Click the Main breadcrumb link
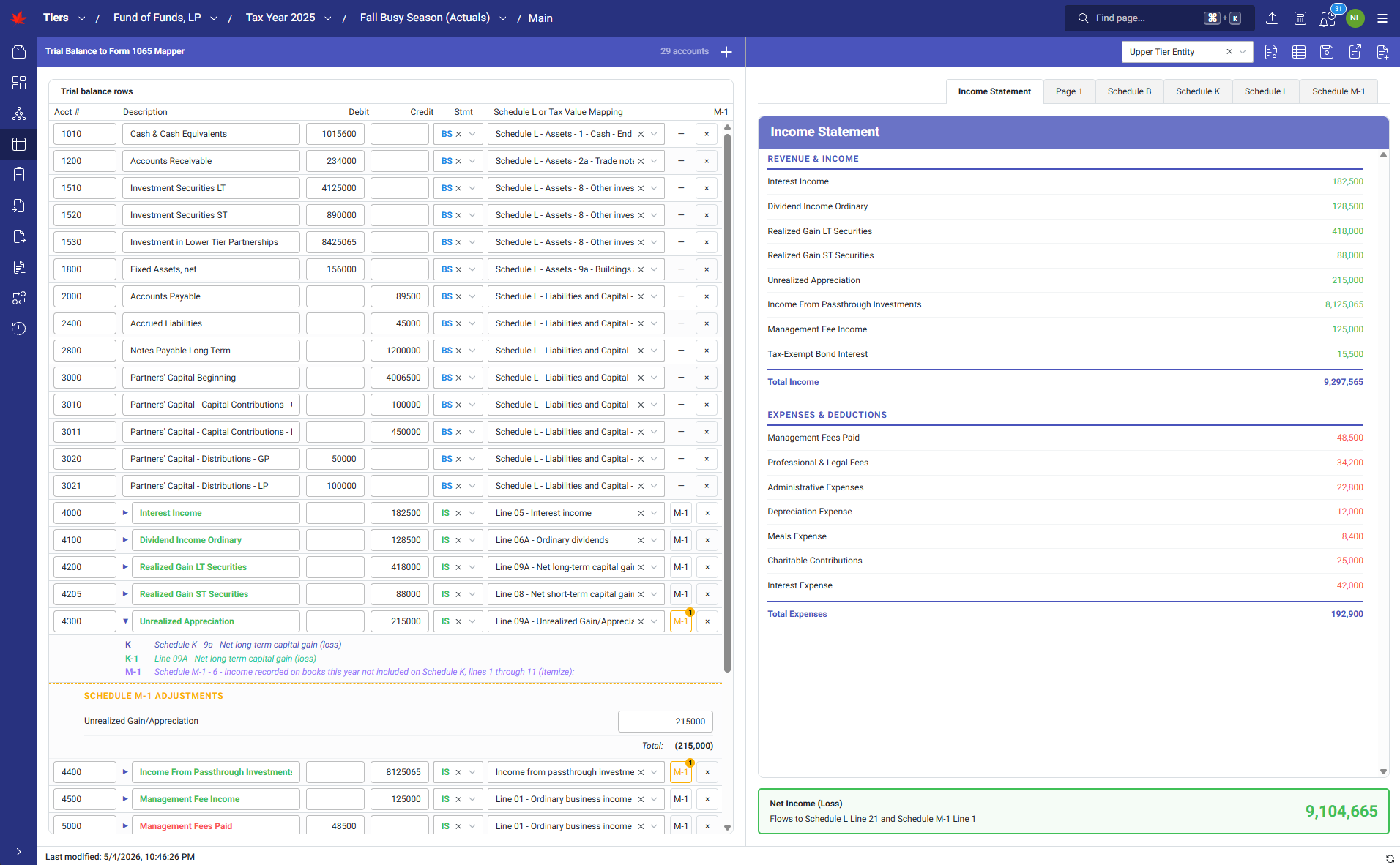 pos(540,18)
